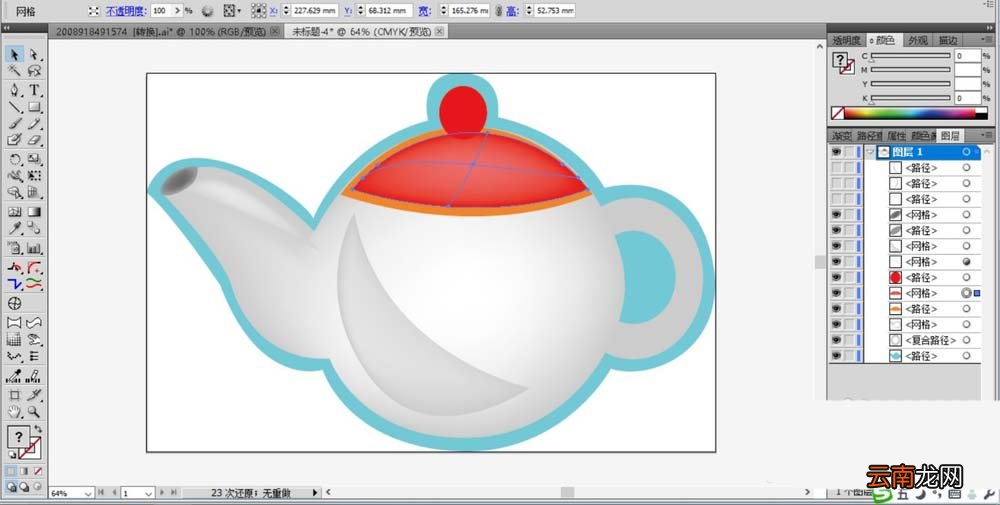Click the constrain proportions link icon

click(x=498, y=11)
